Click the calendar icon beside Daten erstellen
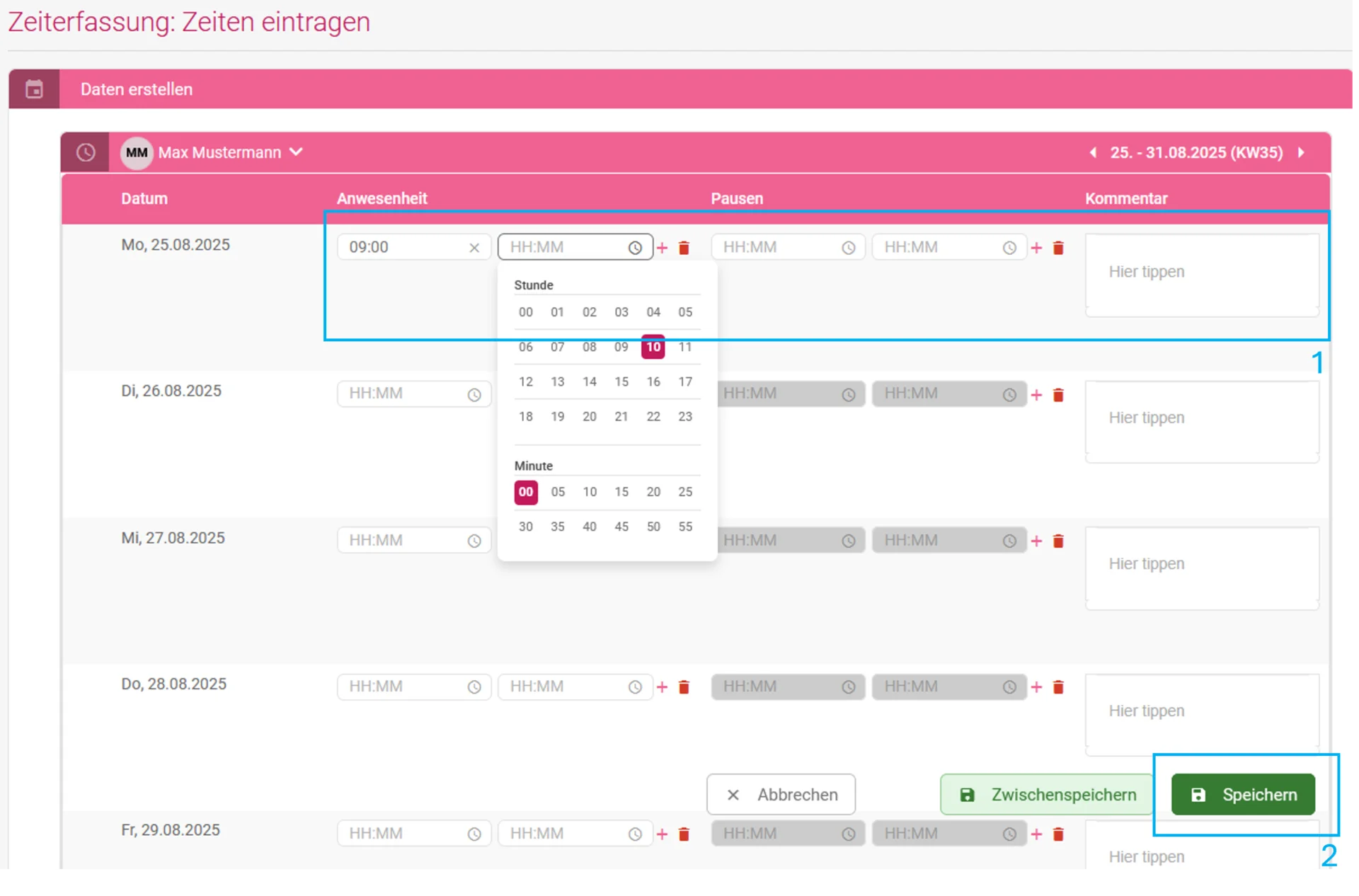 (34, 89)
